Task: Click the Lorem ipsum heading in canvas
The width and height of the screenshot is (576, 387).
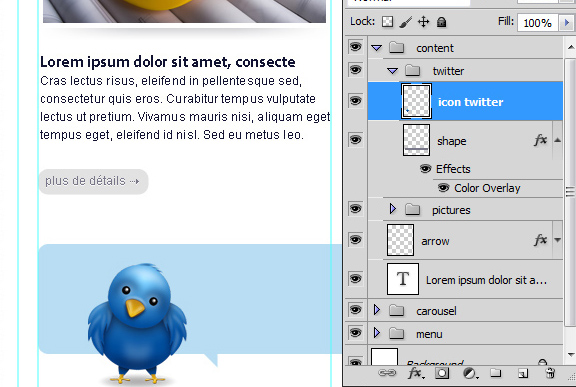Action: click(168, 62)
